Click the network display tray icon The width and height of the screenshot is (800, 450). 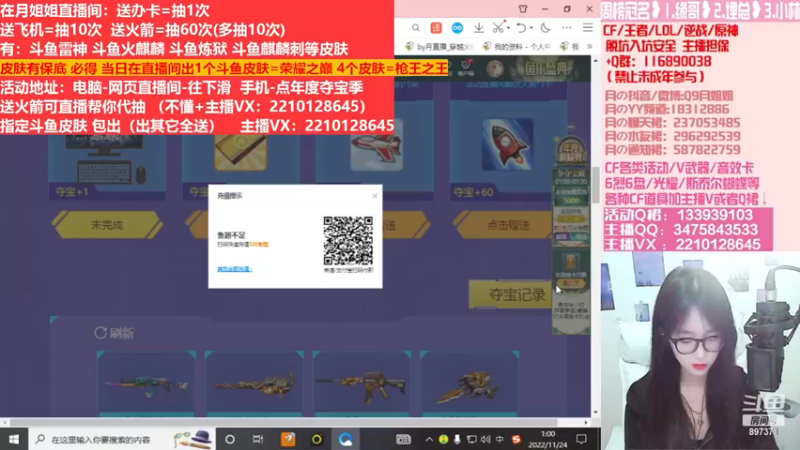[x=471, y=439]
